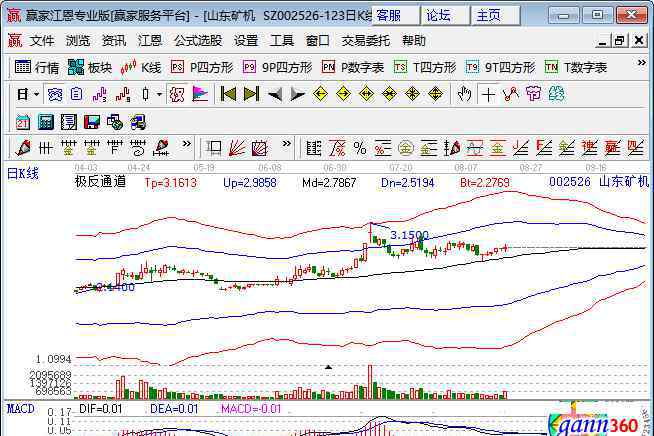654x436 pixels.
Task: Toggle the crosshair cursor tool
Action: (x=488, y=94)
